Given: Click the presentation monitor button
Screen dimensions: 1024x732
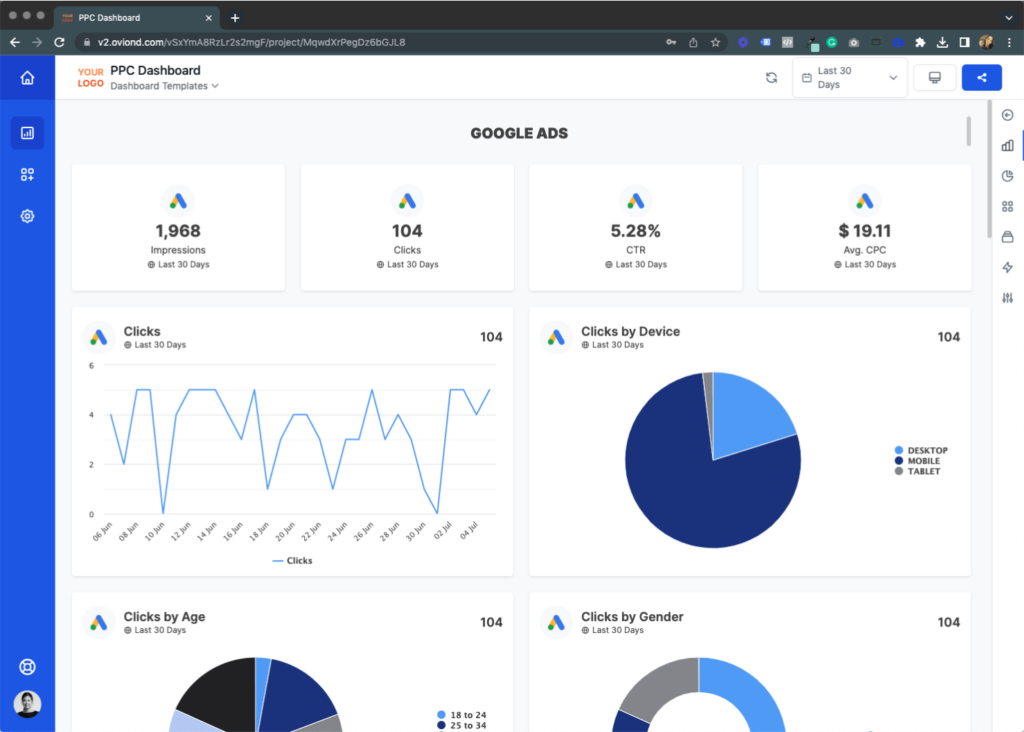Looking at the screenshot, I should coord(935,78).
